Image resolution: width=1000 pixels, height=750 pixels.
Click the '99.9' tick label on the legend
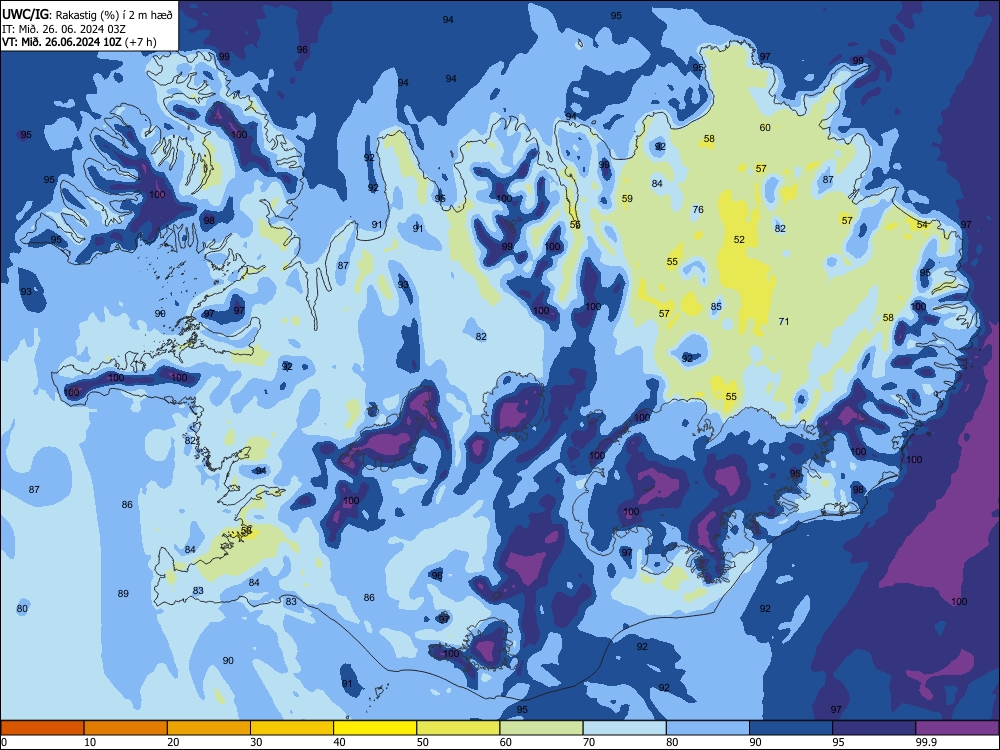point(925,742)
